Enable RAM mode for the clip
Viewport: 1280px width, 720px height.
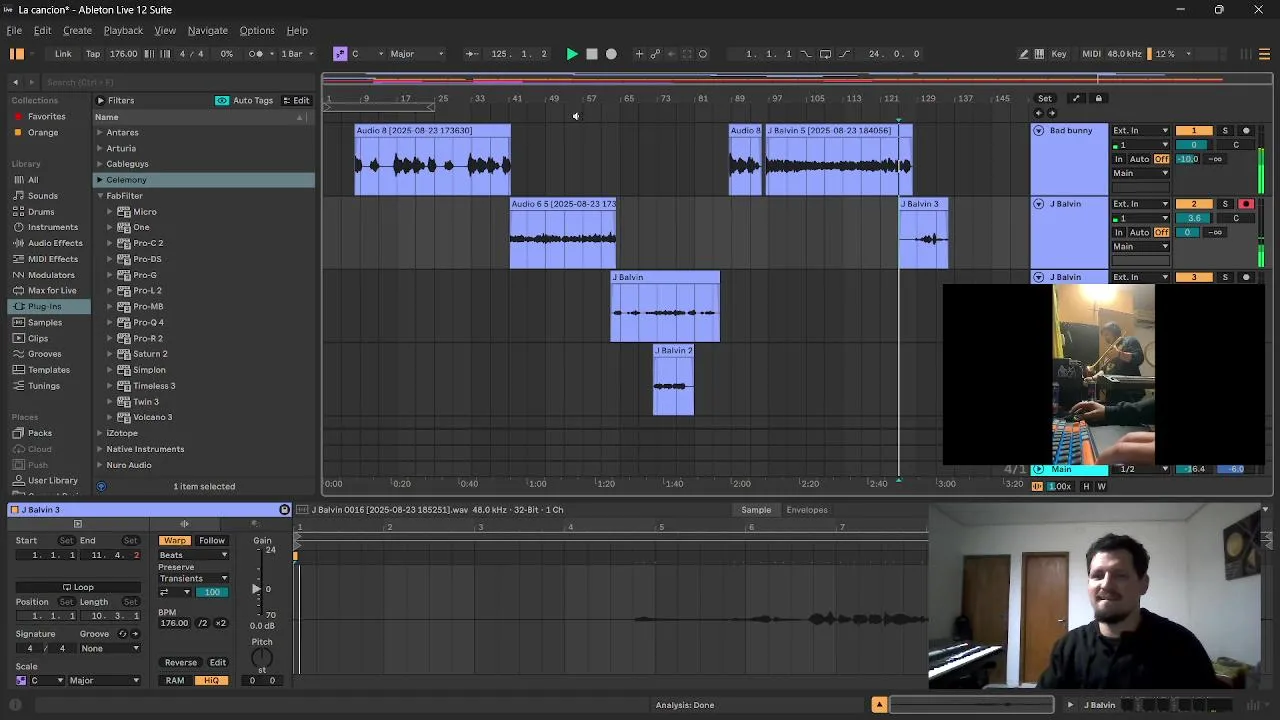click(x=175, y=680)
